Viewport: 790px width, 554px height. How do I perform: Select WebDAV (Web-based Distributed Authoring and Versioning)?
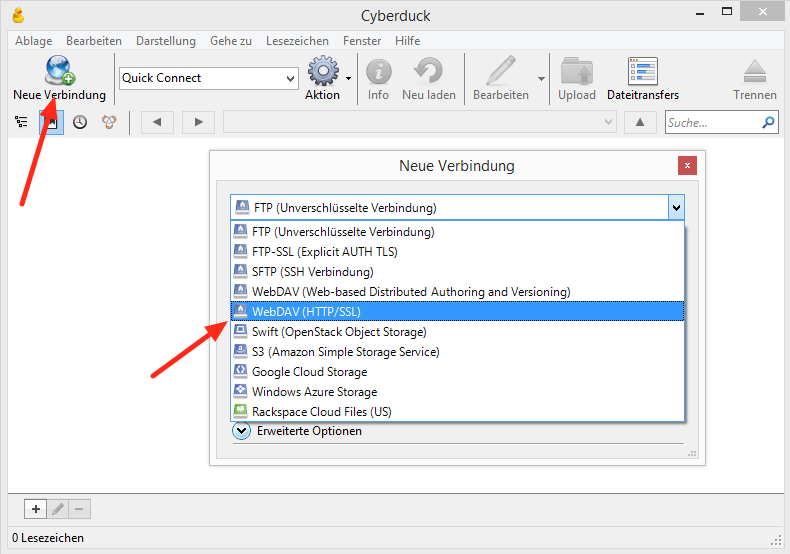coord(457,292)
